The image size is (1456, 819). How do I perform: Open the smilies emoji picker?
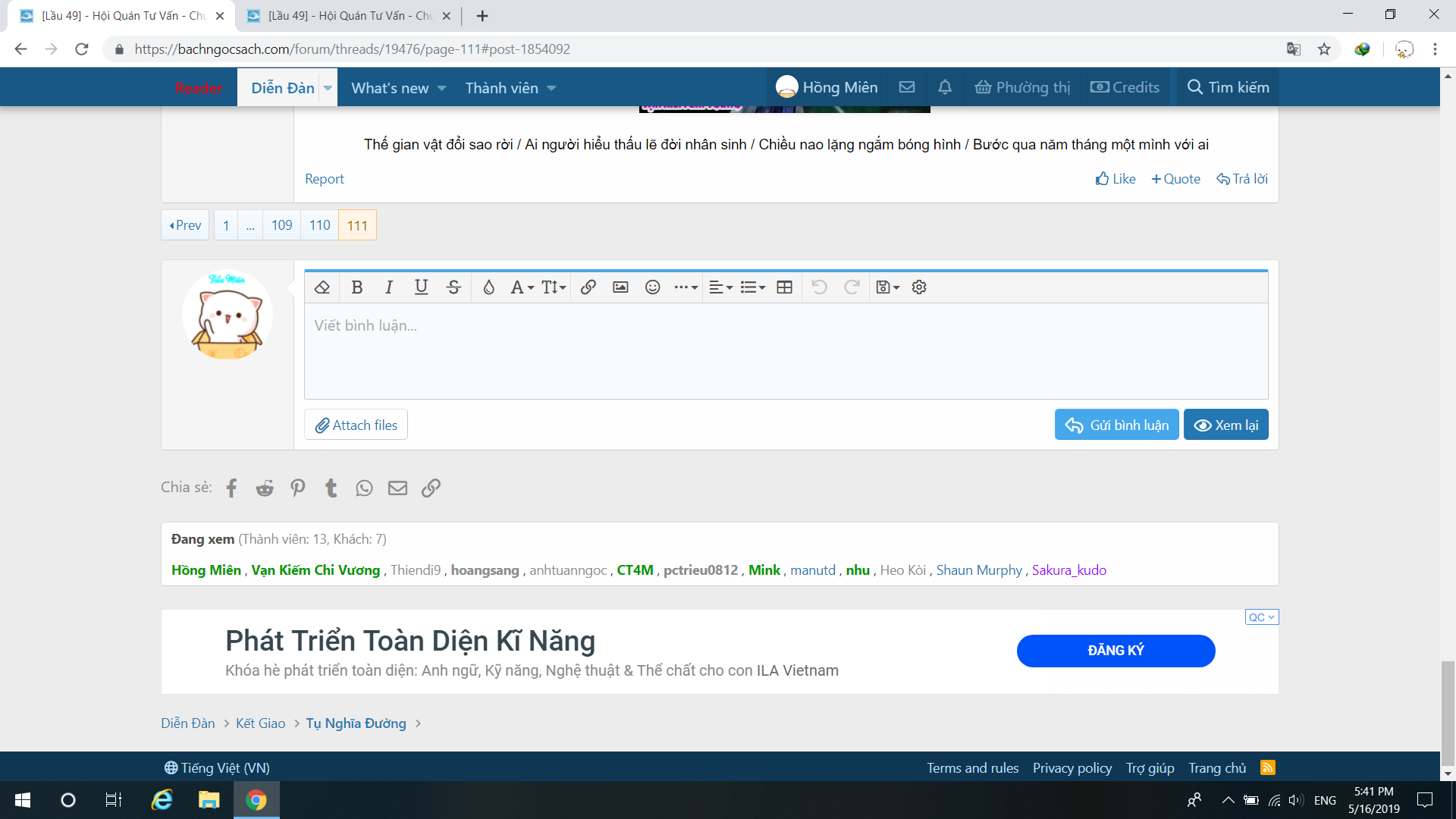[653, 287]
